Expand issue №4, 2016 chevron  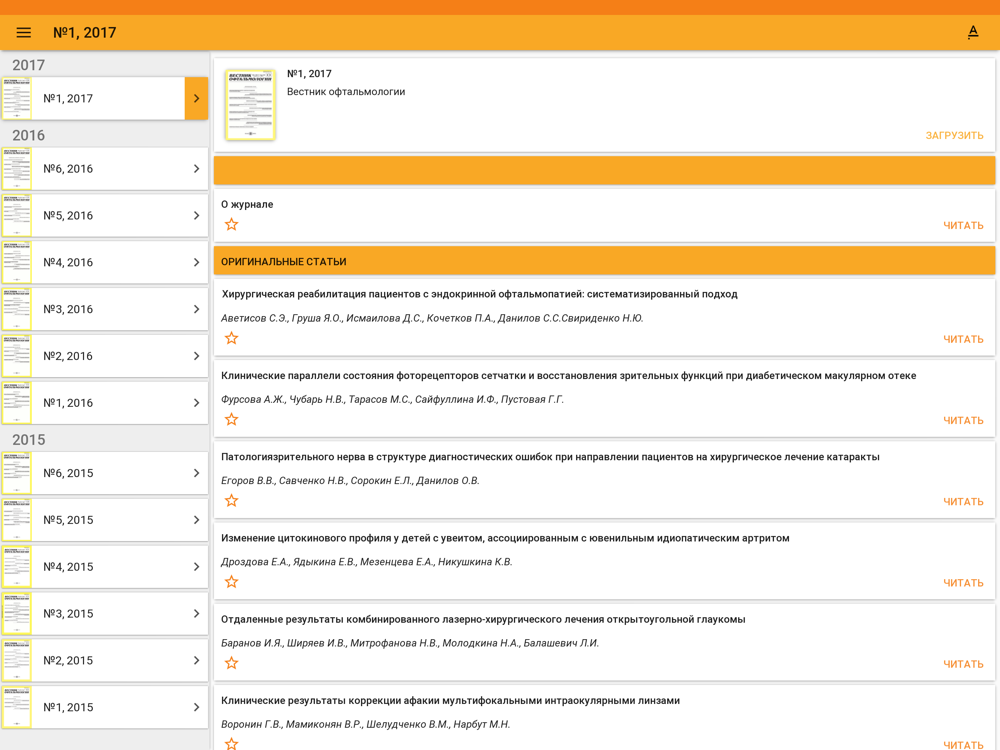coord(196,262)
